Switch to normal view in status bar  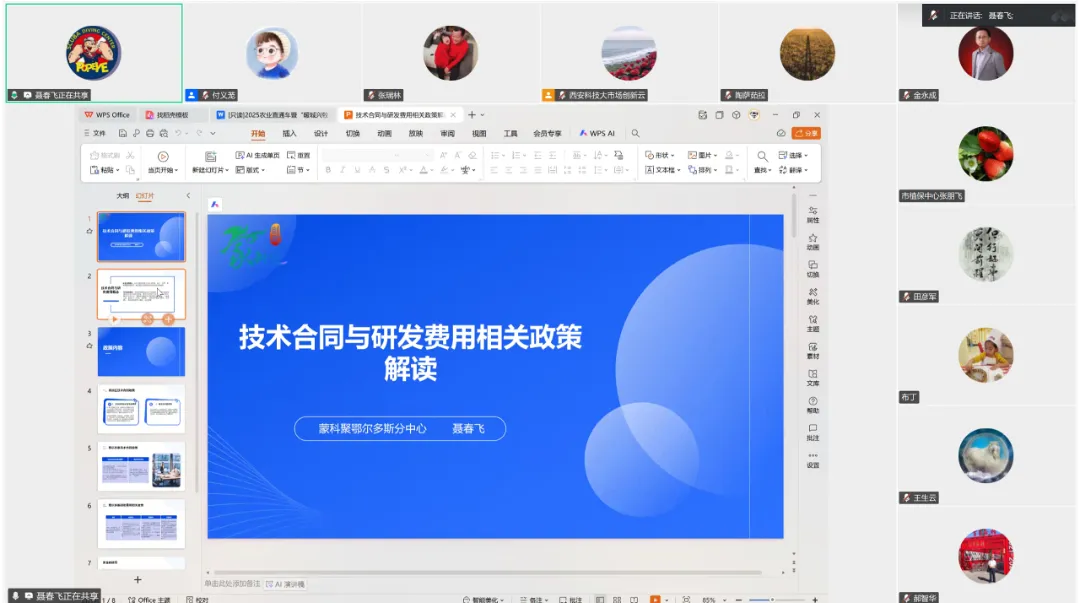600,600
